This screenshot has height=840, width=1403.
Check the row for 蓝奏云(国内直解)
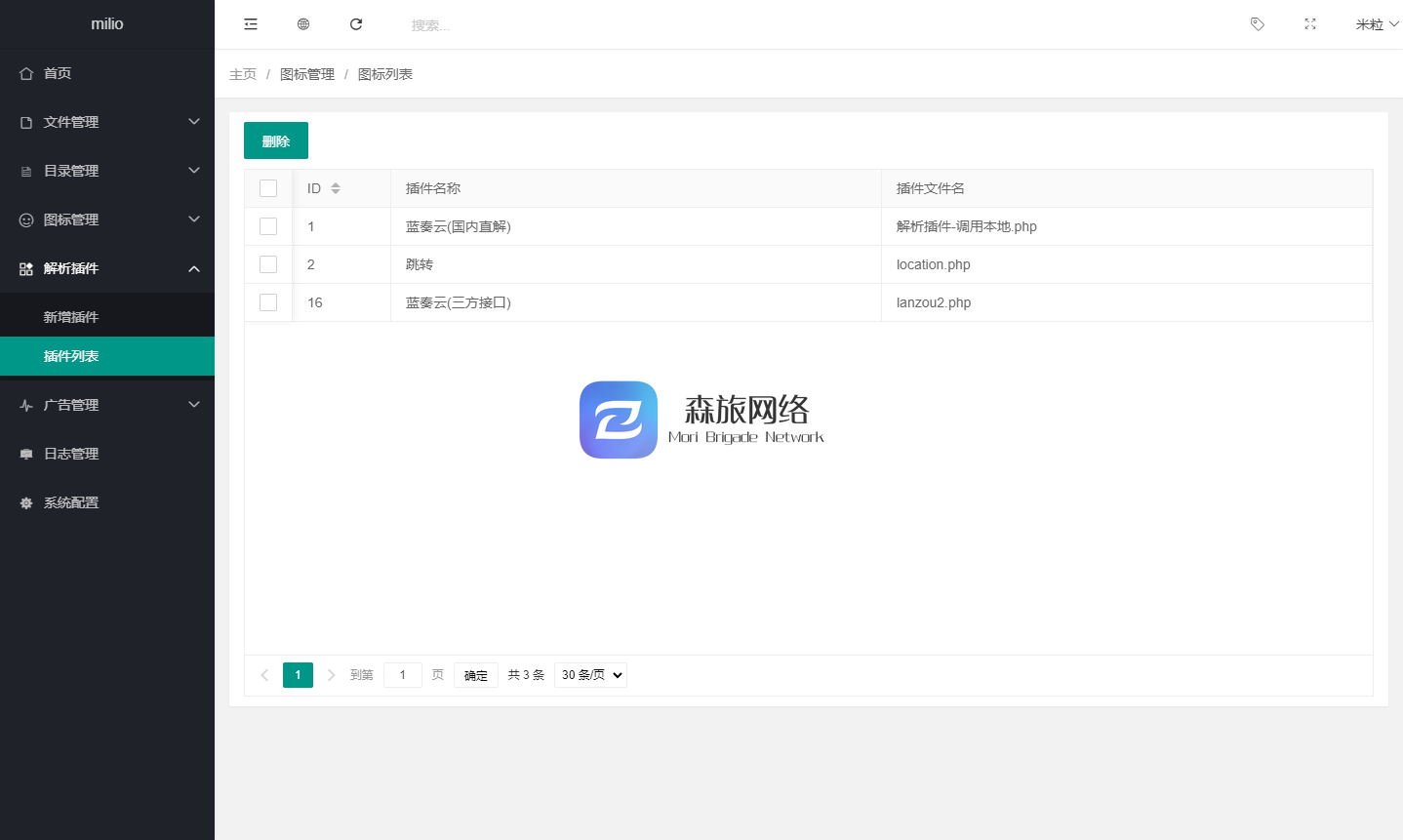click(x=268, y=226)
